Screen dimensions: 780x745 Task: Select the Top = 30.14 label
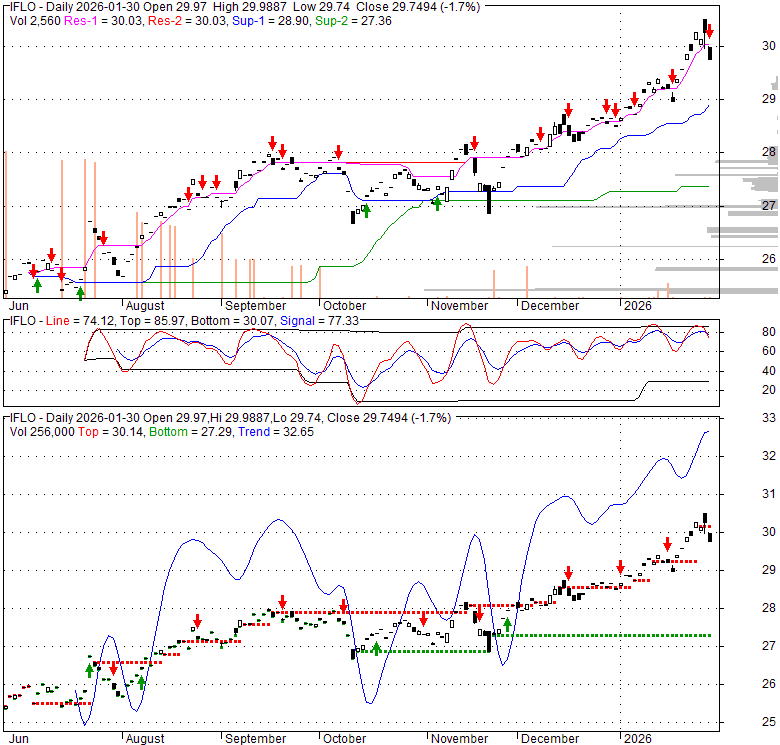(x=110, y=432)
